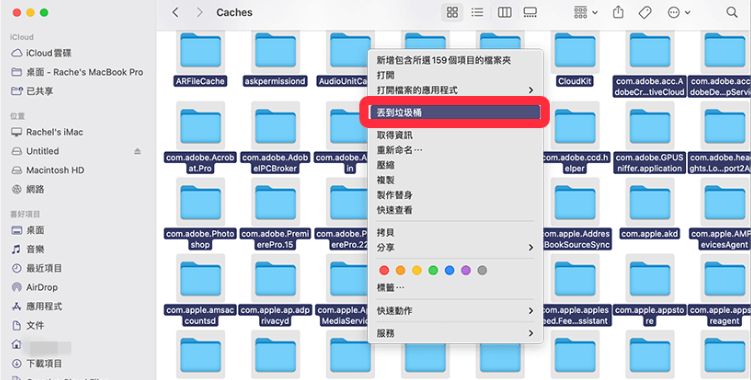Open 文件 in the sidebar

tap(28, 326)
